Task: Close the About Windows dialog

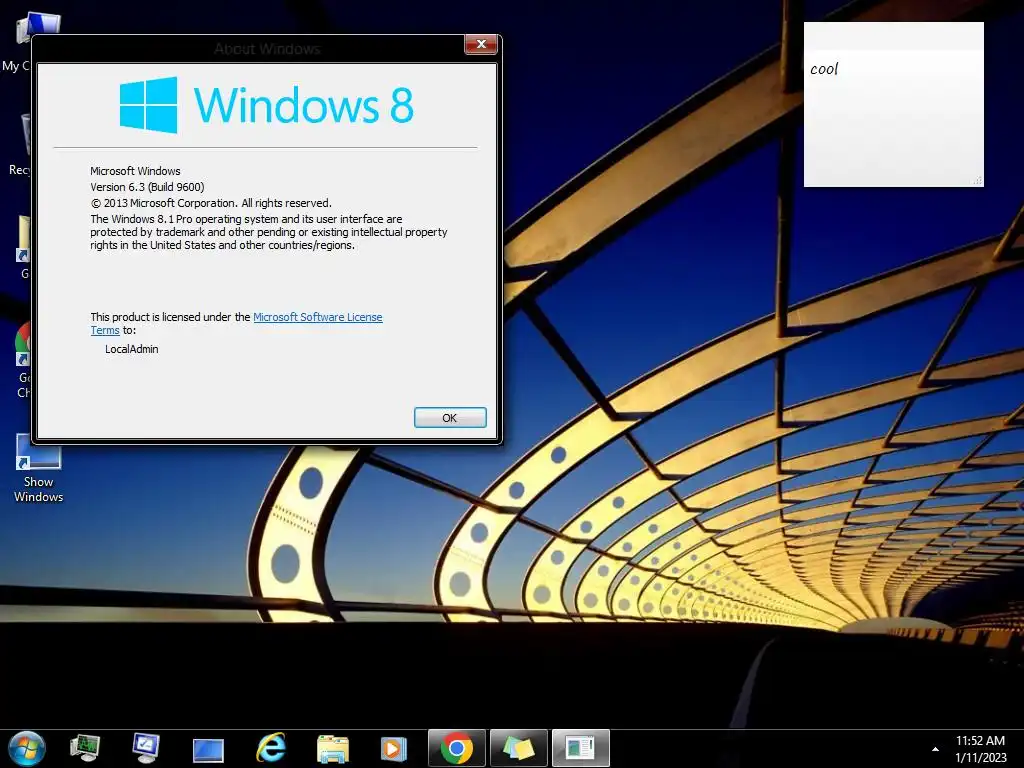Action: click(x=481, y=44)
